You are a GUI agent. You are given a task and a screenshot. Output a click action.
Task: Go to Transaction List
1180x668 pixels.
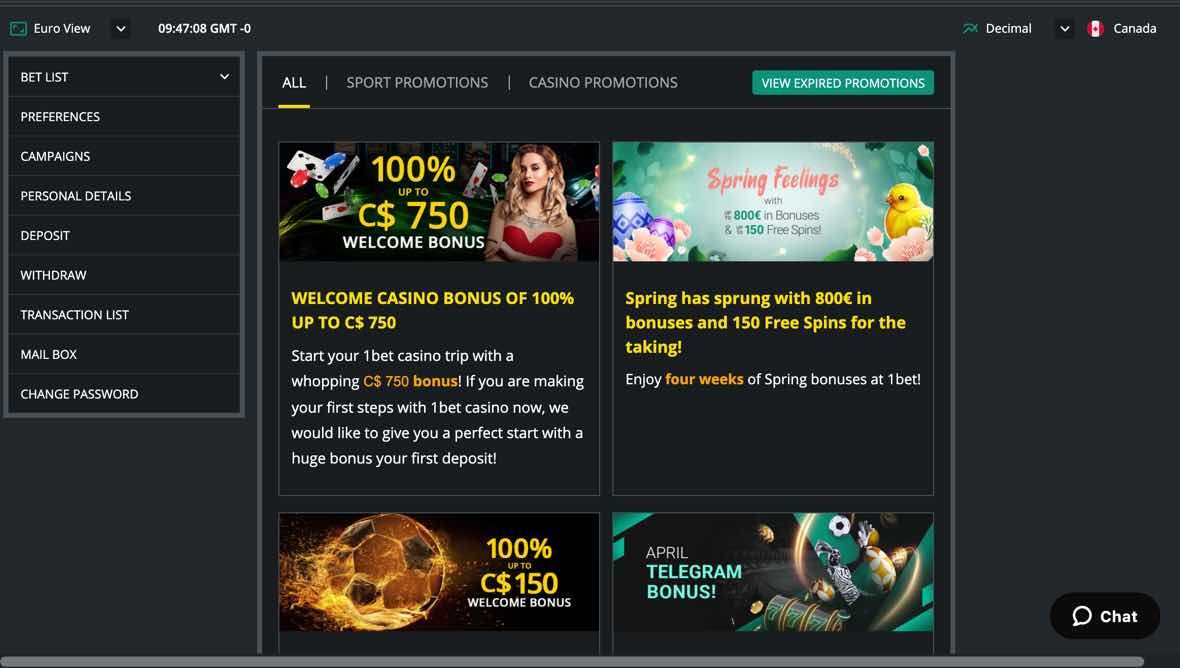tap(124, 314)
